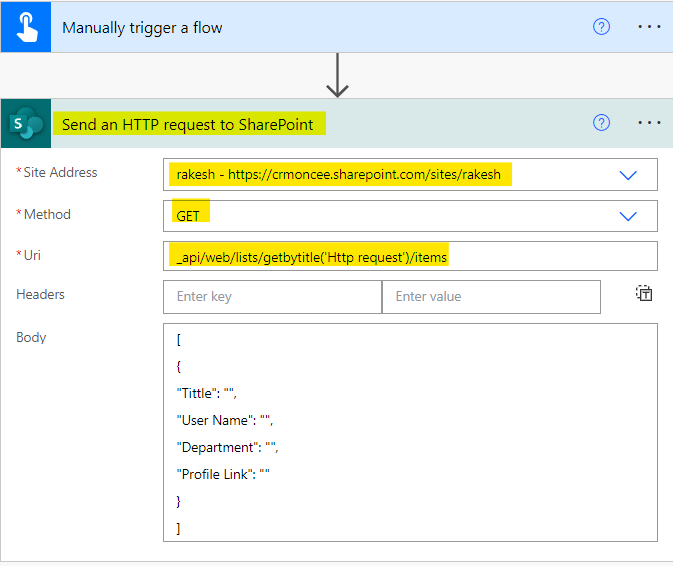Click inside the Body text area
Viewport: 673px width, 566px height.
(x=410, y=433)
